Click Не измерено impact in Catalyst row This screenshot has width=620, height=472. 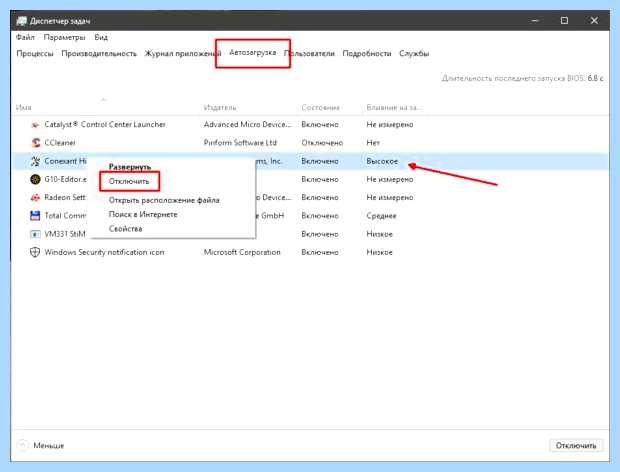click(x=389, y=125)
